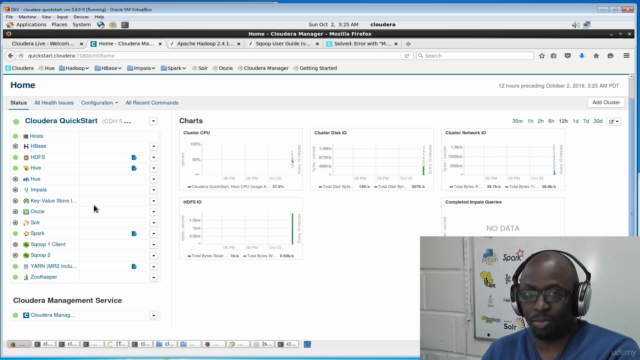Launch the terminal icon in GNOME panel
The image size is (640, 360).
coord(125,25)
